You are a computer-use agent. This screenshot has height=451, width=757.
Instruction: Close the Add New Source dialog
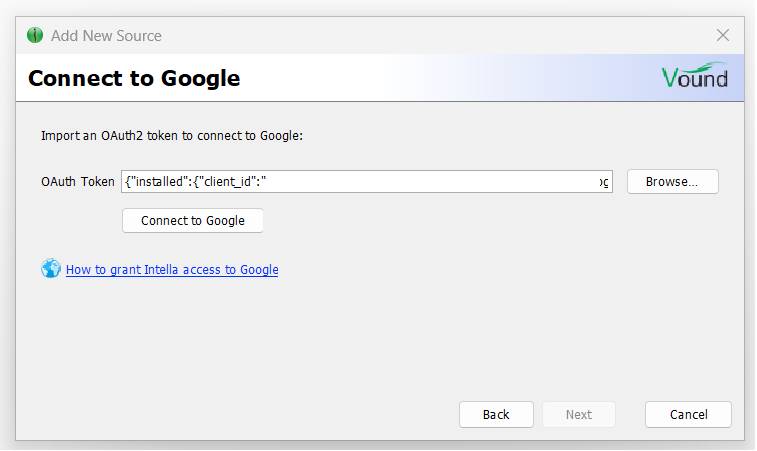pyautogui.click(x=722, y=35)
